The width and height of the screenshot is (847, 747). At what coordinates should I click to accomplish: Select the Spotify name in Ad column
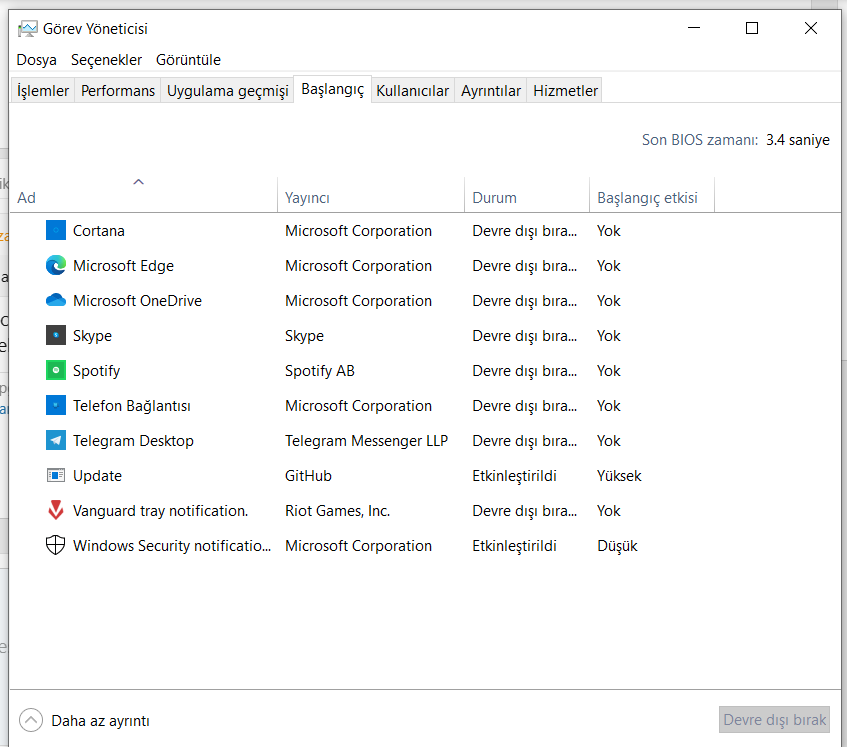pyautogui.click(x=96, y=371)
